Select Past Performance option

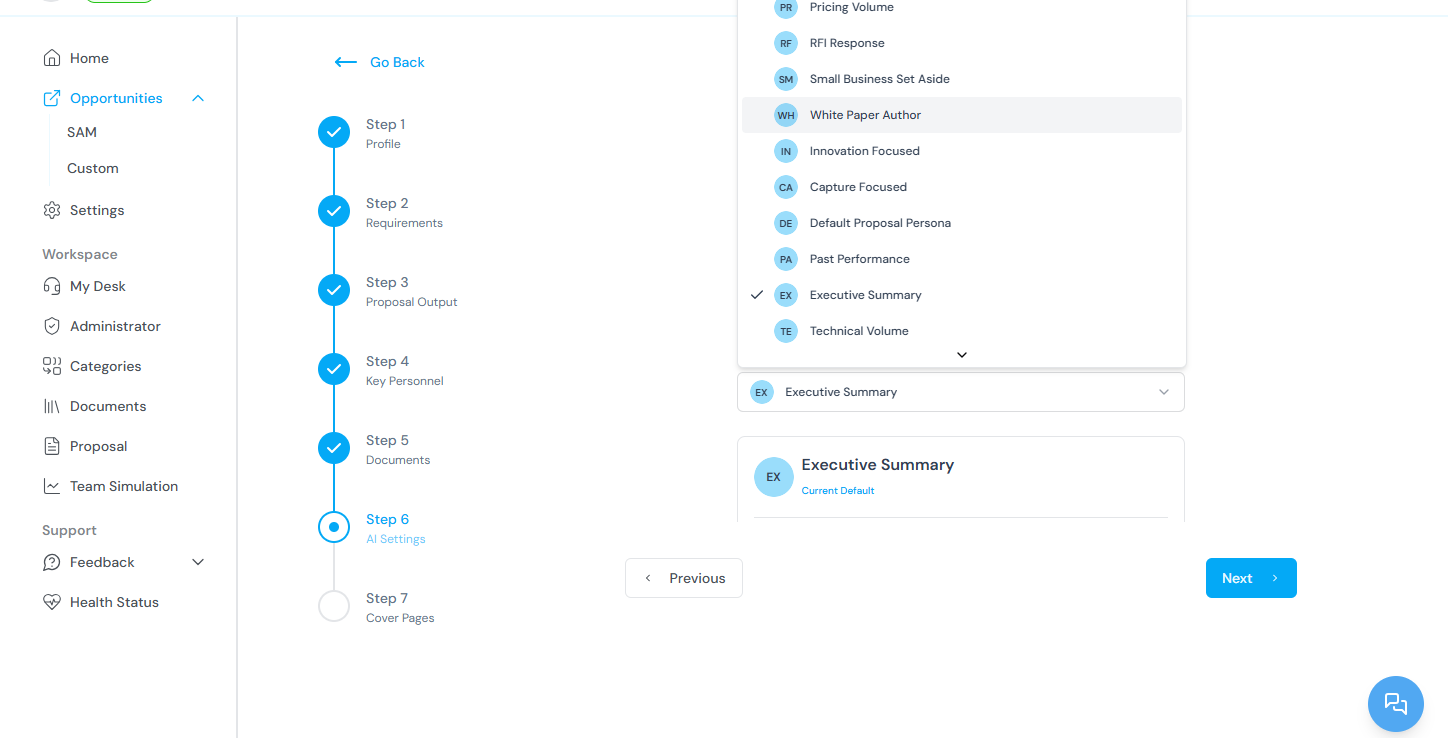point(962,259)
